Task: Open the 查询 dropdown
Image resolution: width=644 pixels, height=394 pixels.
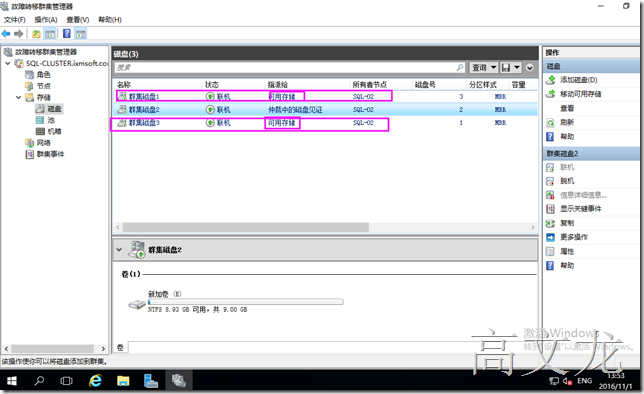Action: tap(484, 67)
